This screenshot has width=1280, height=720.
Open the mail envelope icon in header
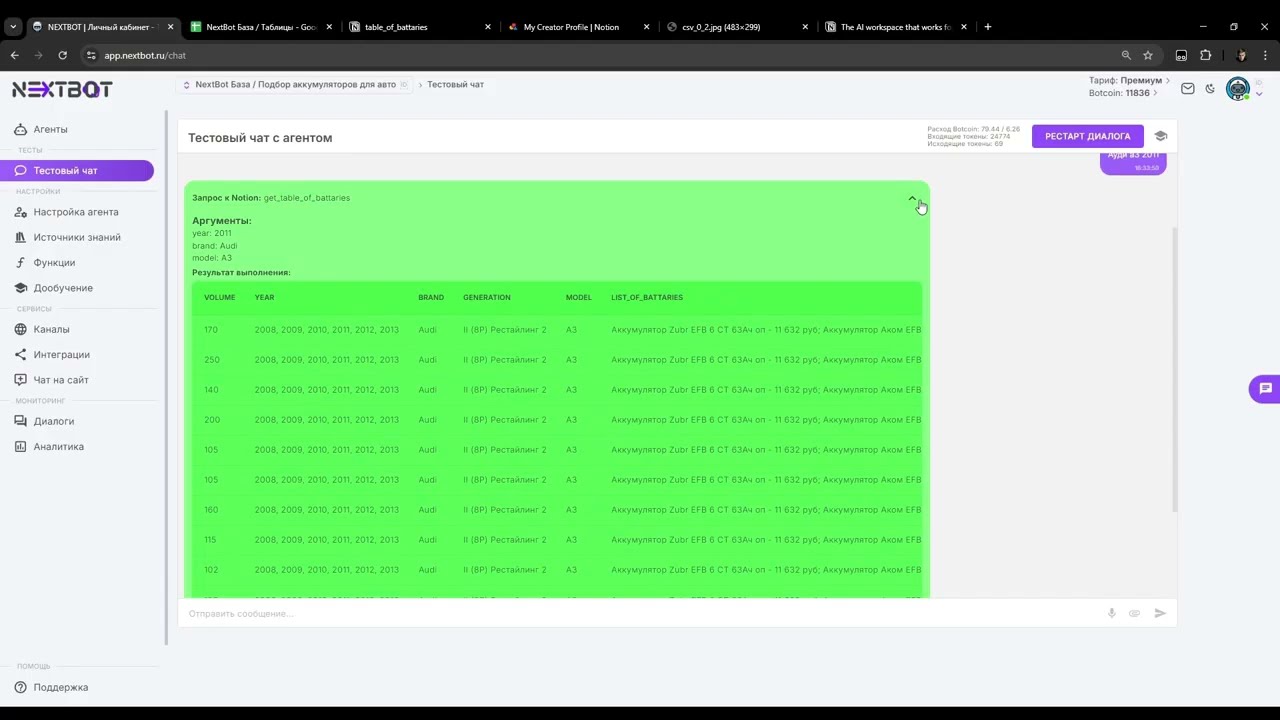coord(1187,89)
